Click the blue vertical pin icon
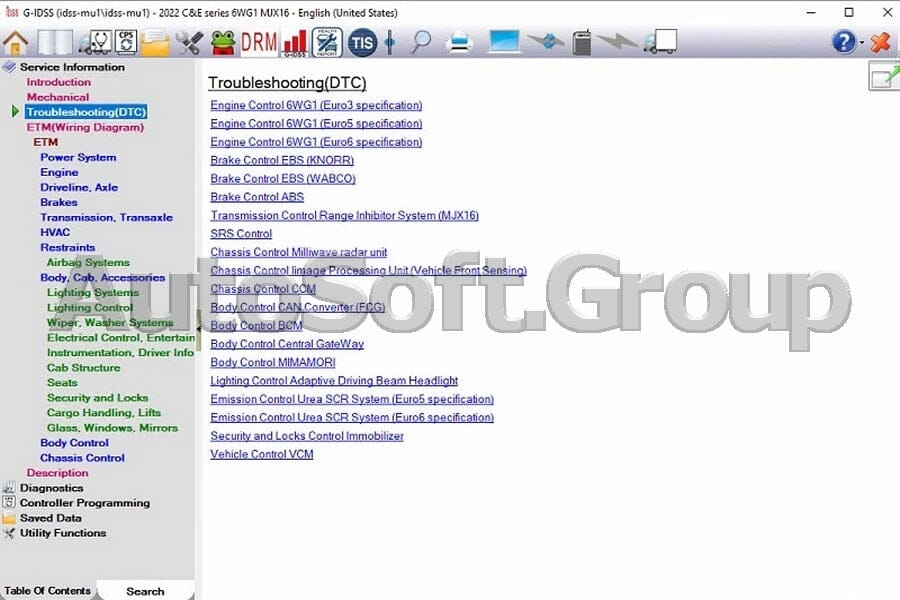The image size is (900, 600). [x=390, y=42]
